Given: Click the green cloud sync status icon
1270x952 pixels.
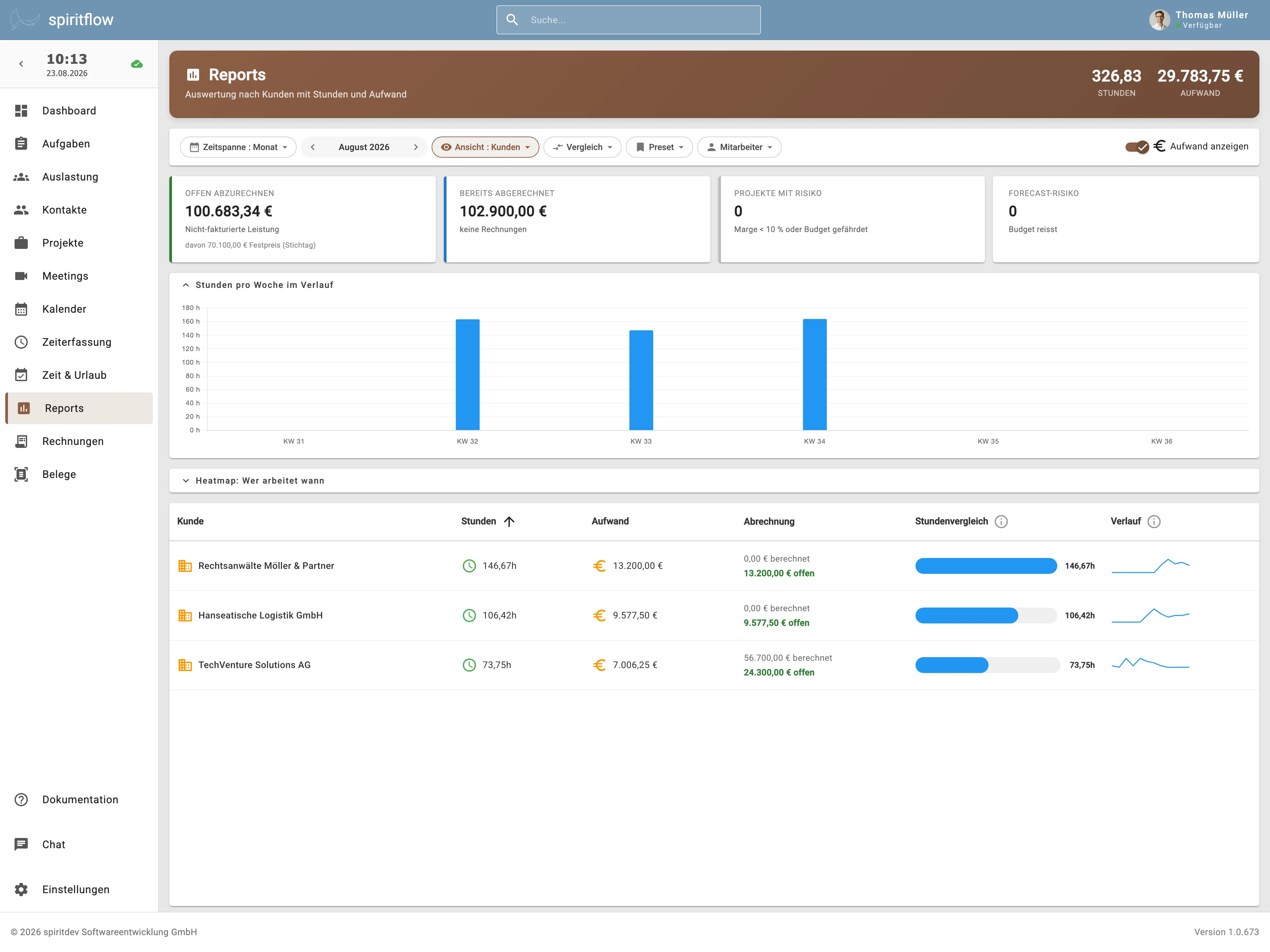Looking at the screenshot, I should 137,64.
